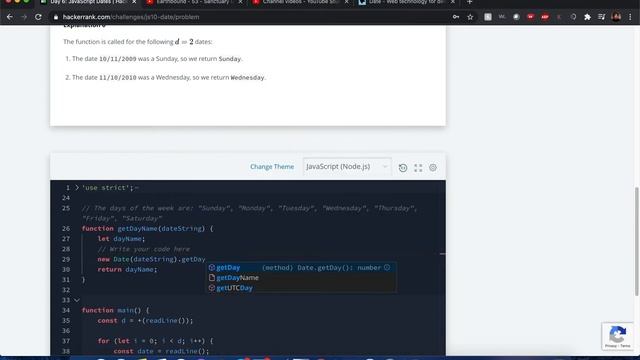Close the Channel videos YouTube tab
640x360 pixels.
tap(347, 2)
